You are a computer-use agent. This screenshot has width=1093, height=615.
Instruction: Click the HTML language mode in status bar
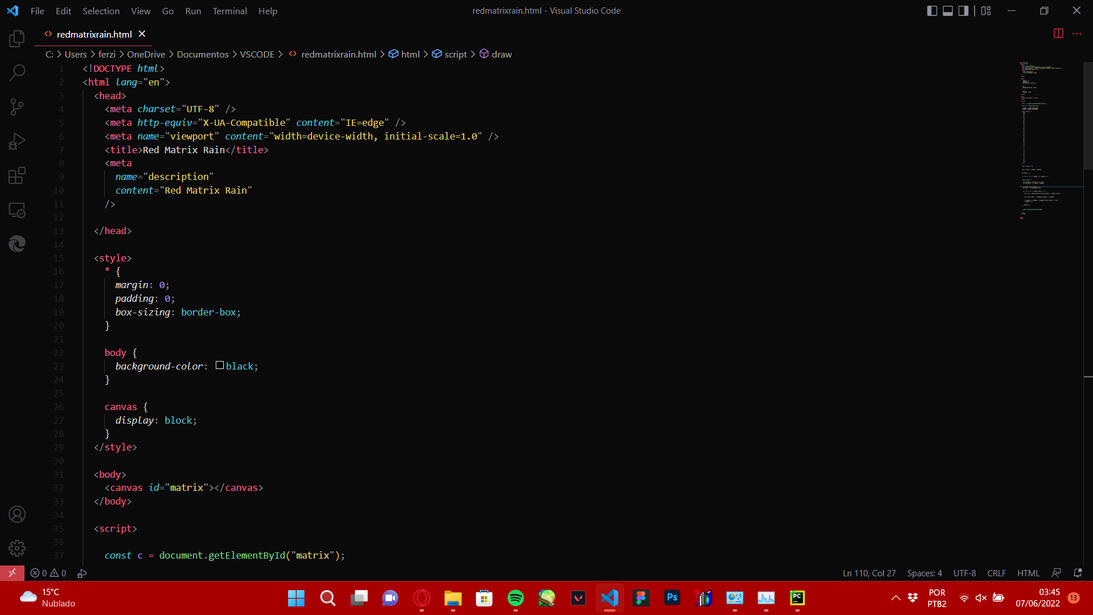pyautogui.click(x=1028, y=573)
